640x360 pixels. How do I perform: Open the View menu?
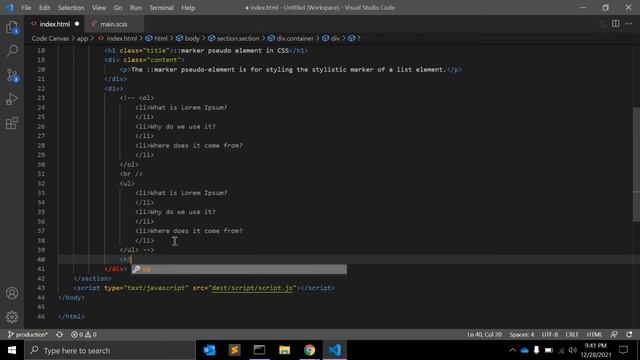click(x=99, y=8)
